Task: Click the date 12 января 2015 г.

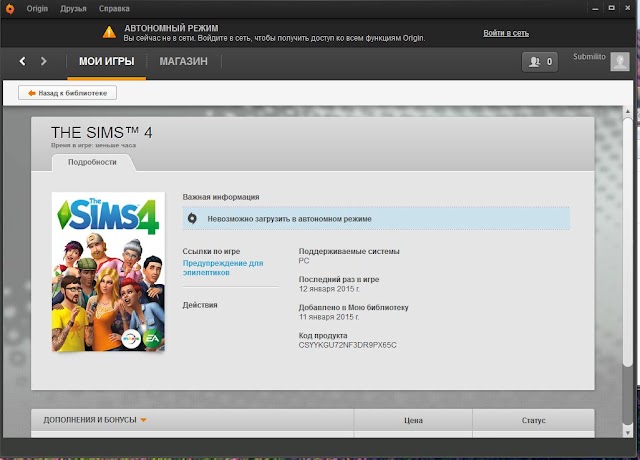Action: pos(329,289)
